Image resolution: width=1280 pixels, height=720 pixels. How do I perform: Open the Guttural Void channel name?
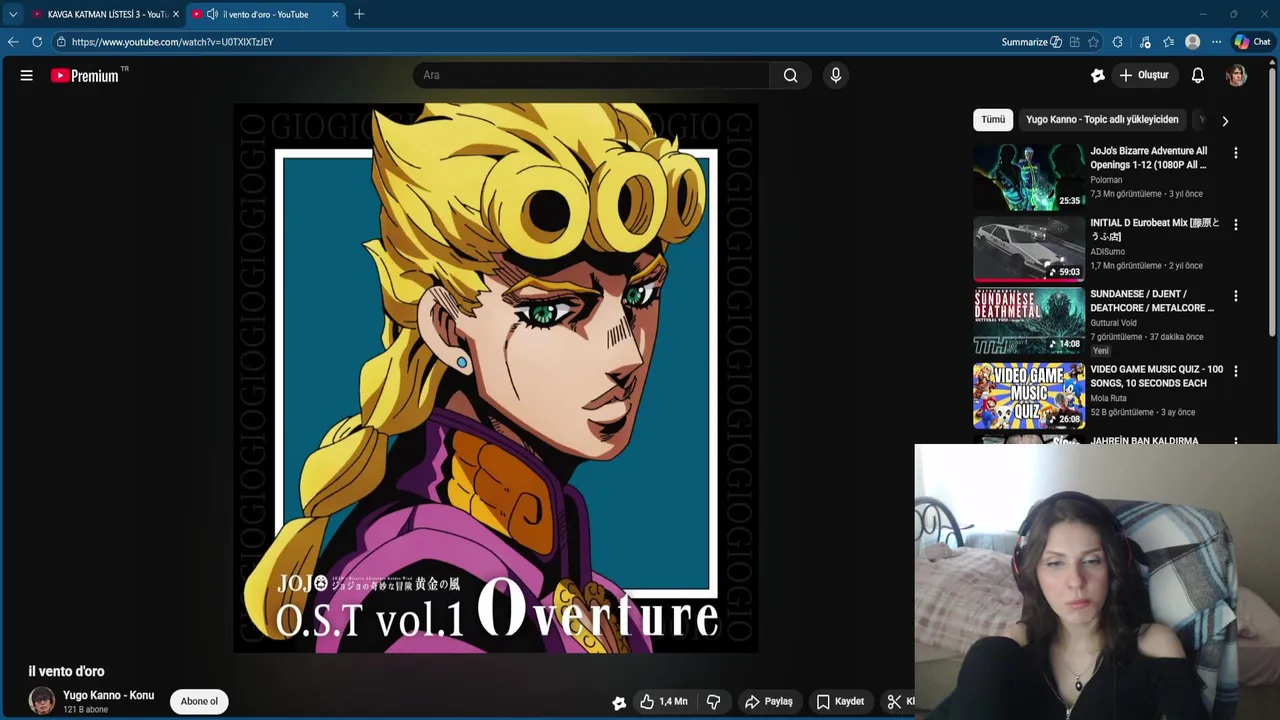click(x=1113, y=323)
